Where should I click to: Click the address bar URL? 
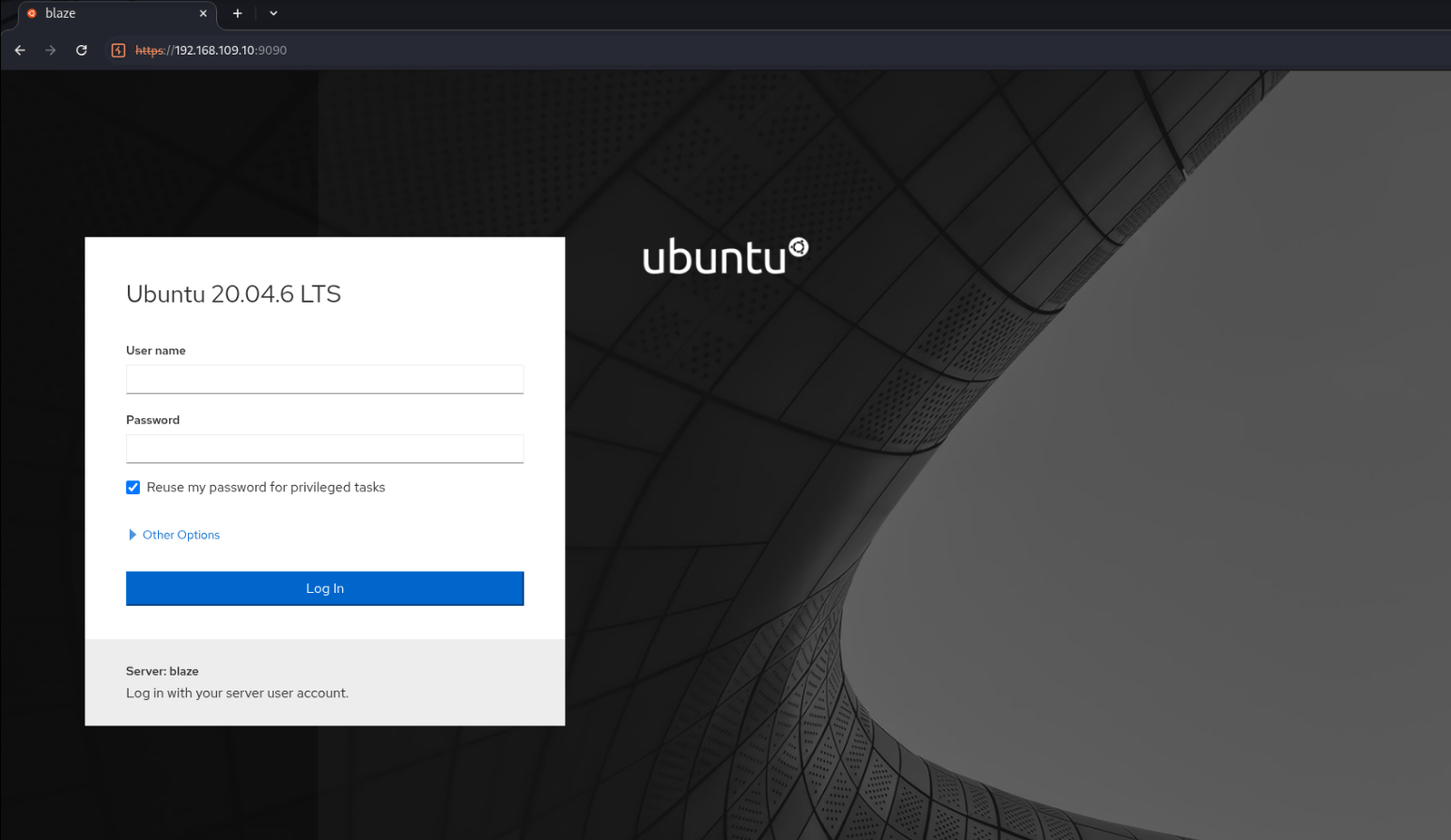click(211, 51)
